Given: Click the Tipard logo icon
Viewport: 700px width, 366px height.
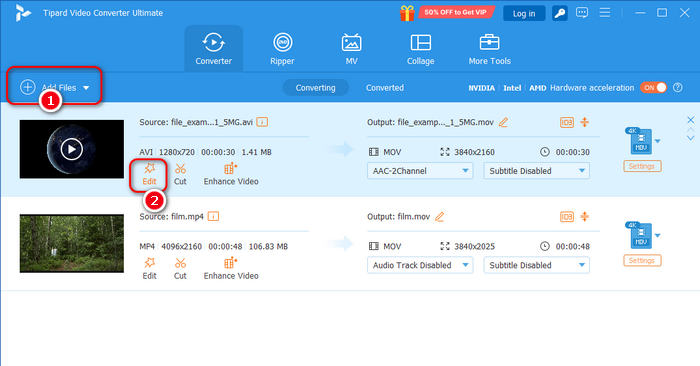Looking at the screenshot, I should [23, 13].
